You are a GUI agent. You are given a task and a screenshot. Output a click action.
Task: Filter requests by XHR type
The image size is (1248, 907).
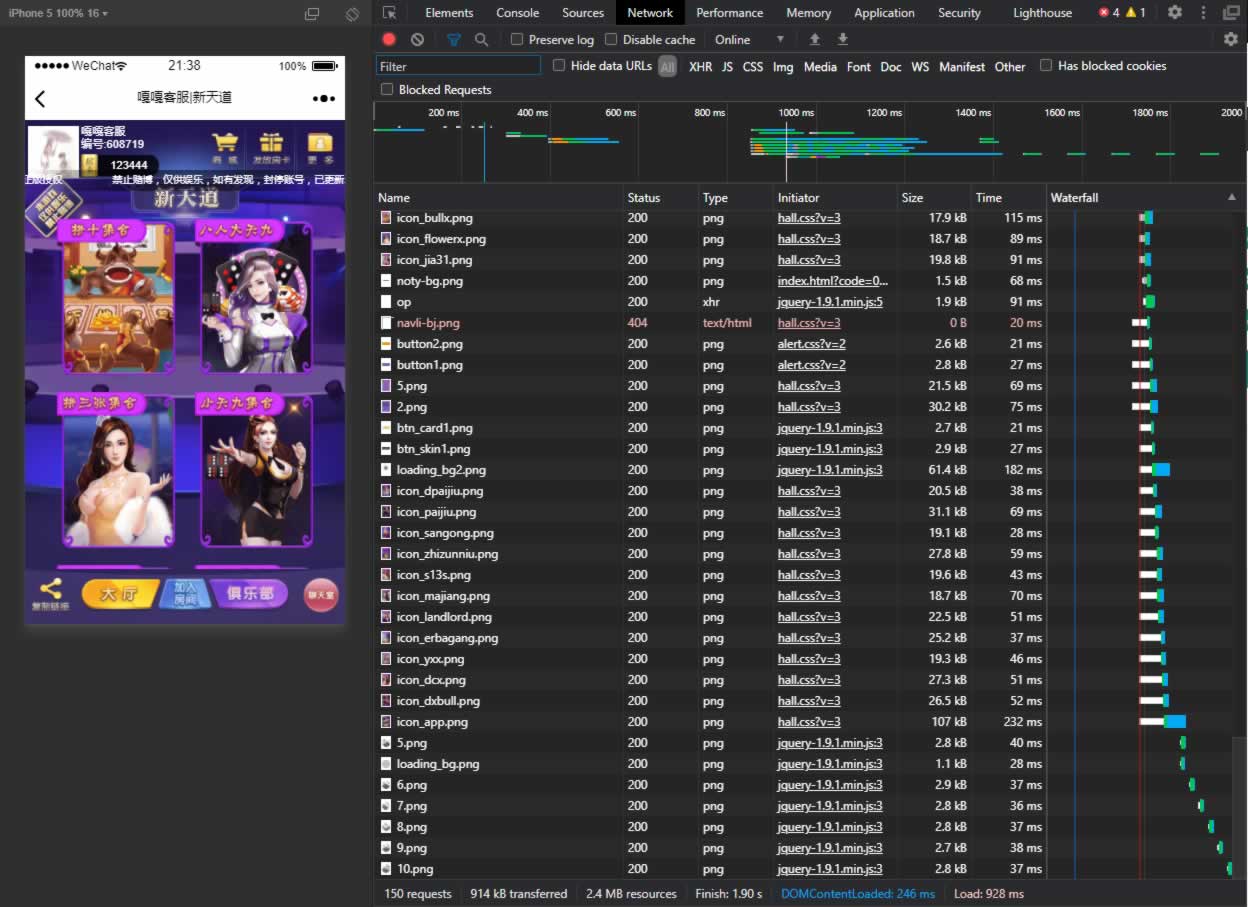click(x=700, y=67)
